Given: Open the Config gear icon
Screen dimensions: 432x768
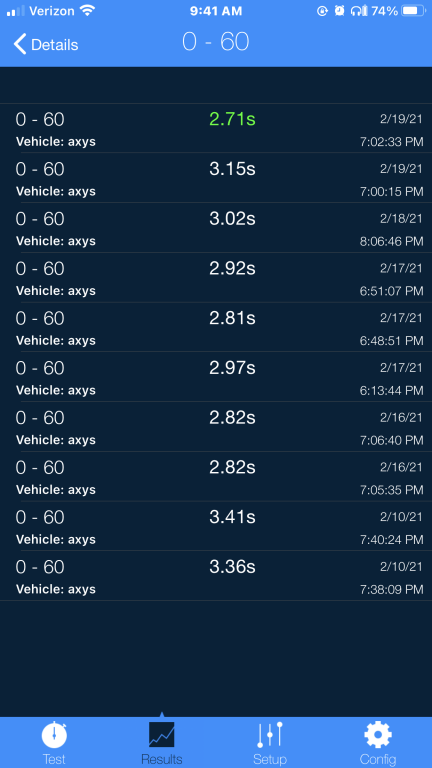Looking at the screenshot, I should (x=378, y=735).
